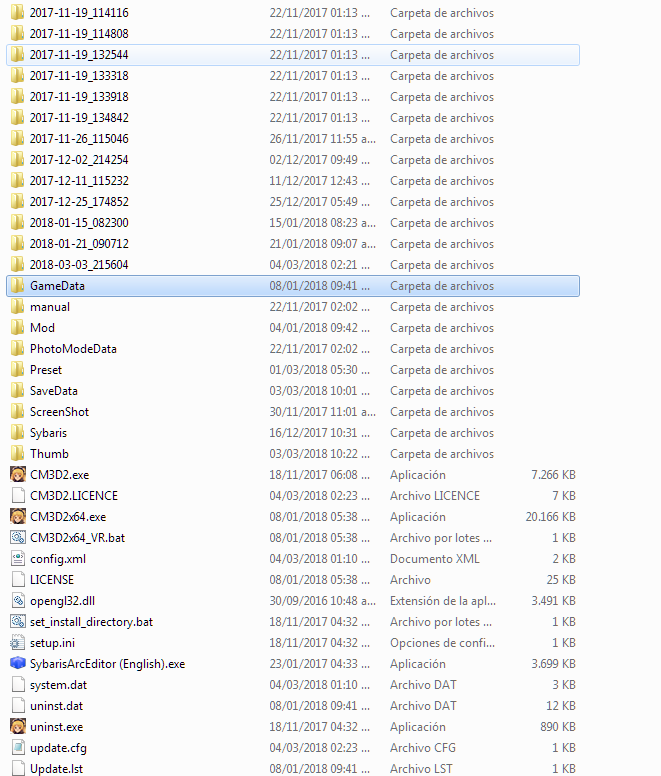
Task: Click the Mod folder icon
Action: pyautogui.click(x=18, y=328)
